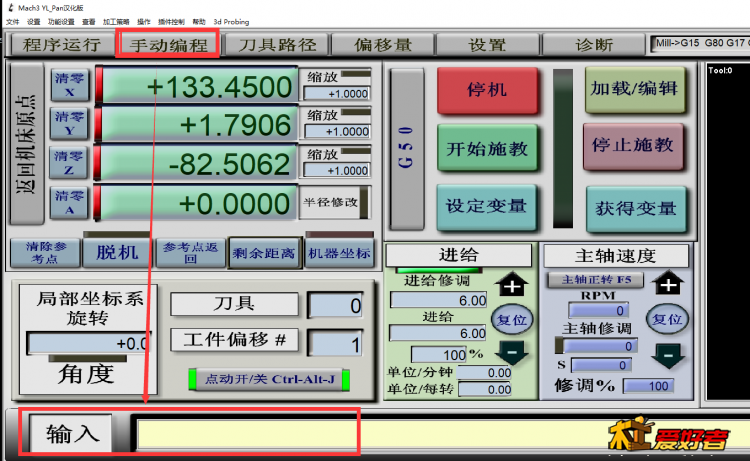750x461 pixels.
Task: Click the spindle S value field
Action: (x=601, y=365)
